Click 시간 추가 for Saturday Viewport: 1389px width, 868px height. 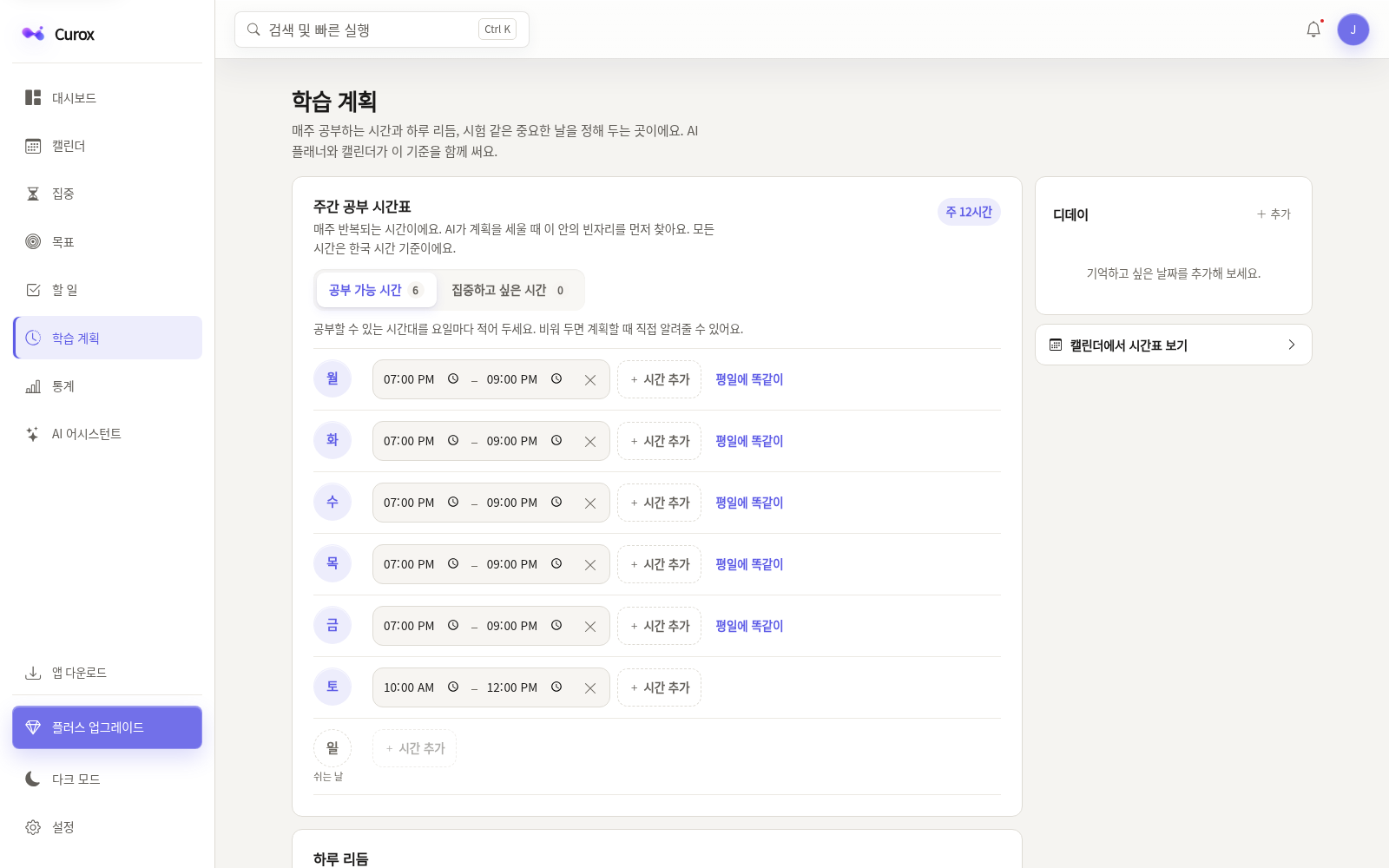pos(660,687)
